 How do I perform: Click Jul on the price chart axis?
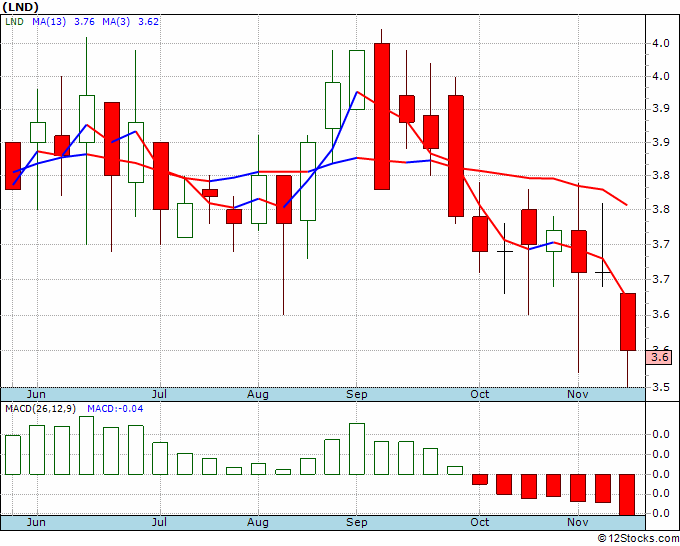pyautogui.click(x=160, y=394)
